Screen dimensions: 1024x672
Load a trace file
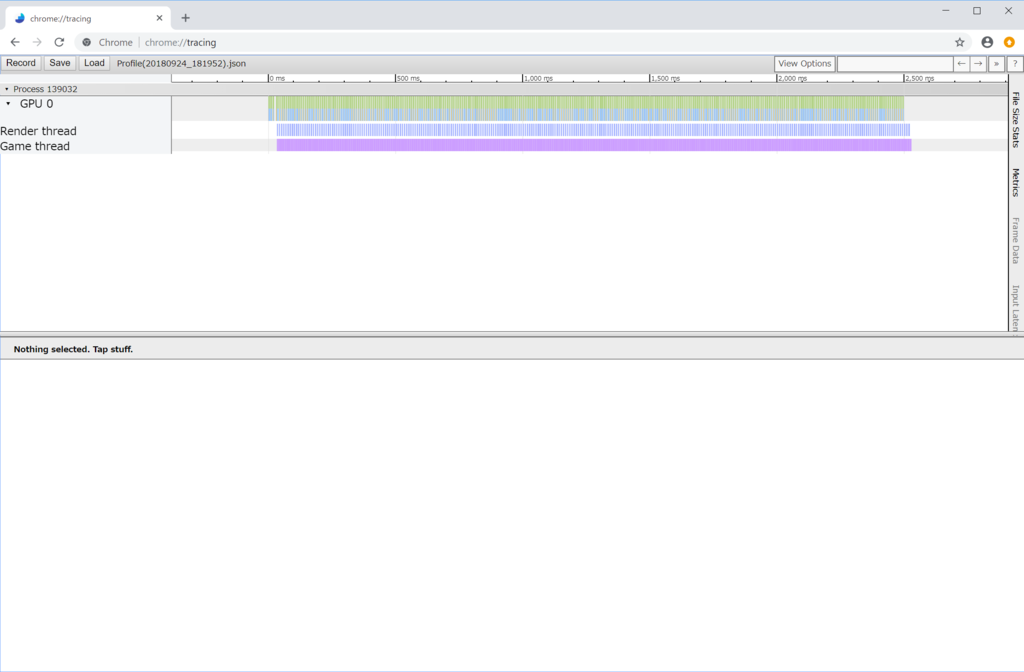point(94,63)
